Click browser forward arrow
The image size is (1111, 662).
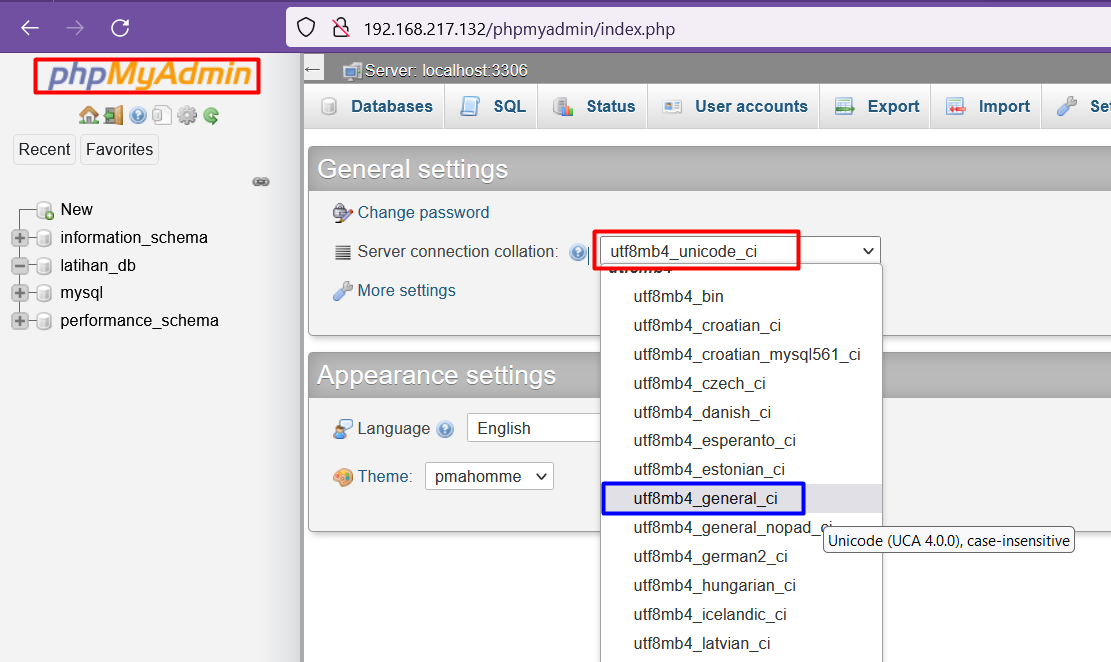(x=74, y=28)
